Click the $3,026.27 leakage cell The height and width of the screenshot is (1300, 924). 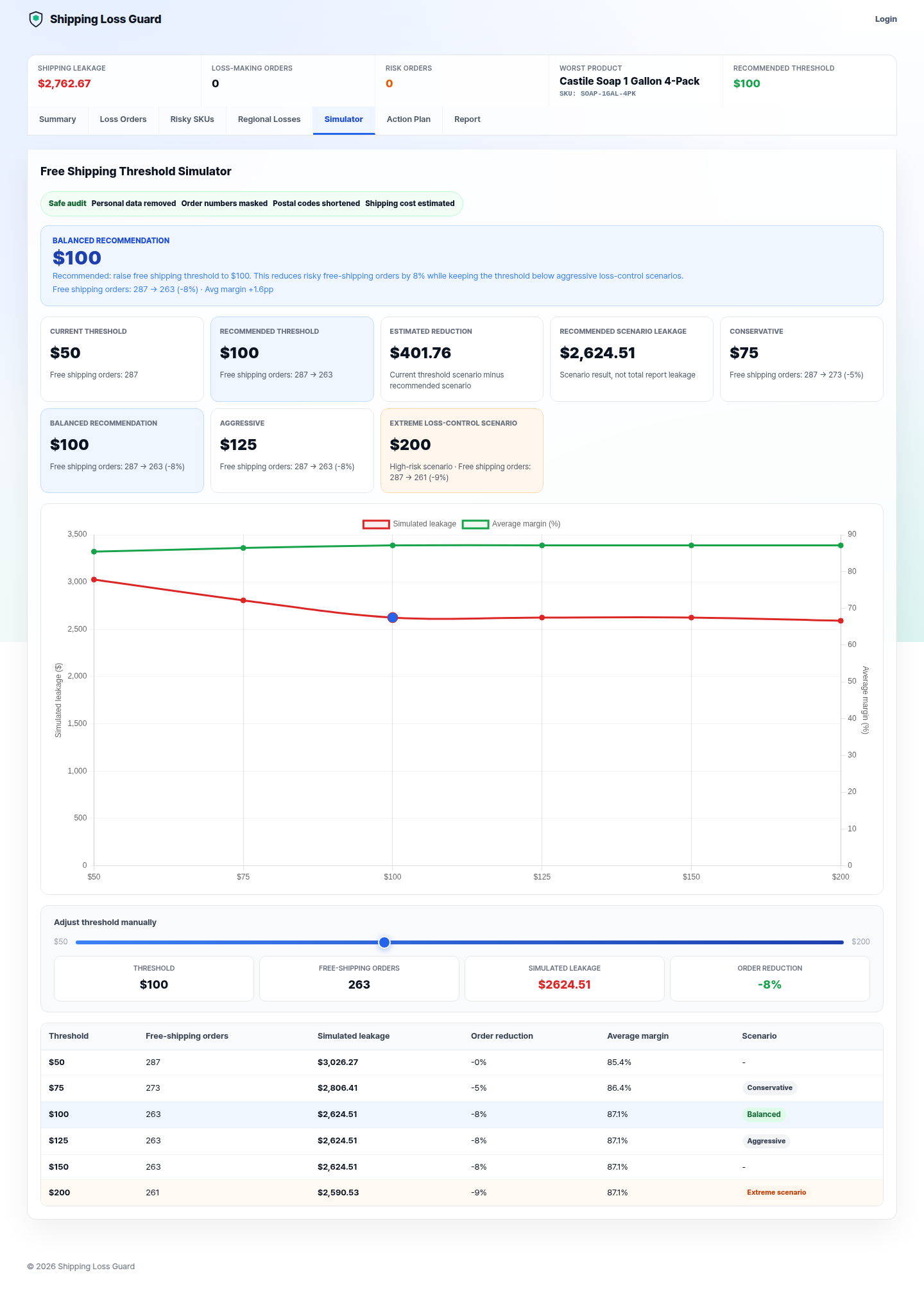(338, 1062)
